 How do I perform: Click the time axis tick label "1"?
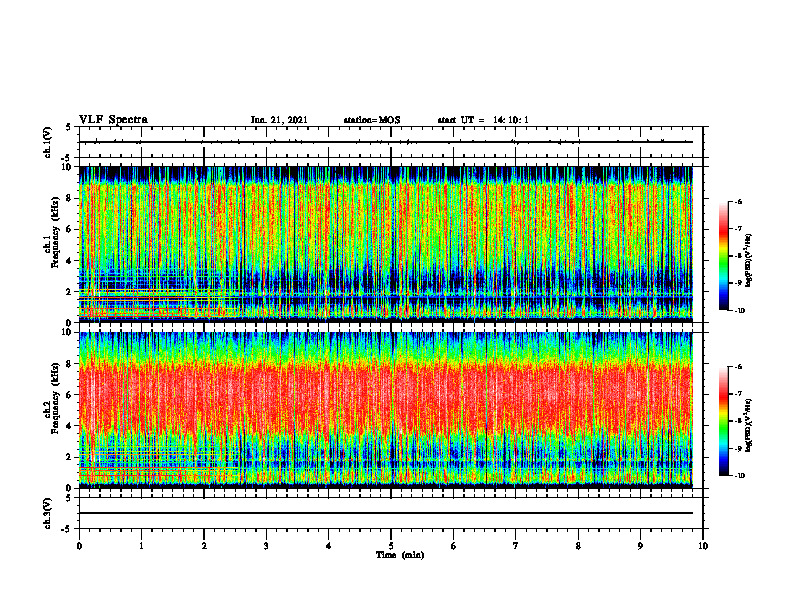[x=141, y=546]
